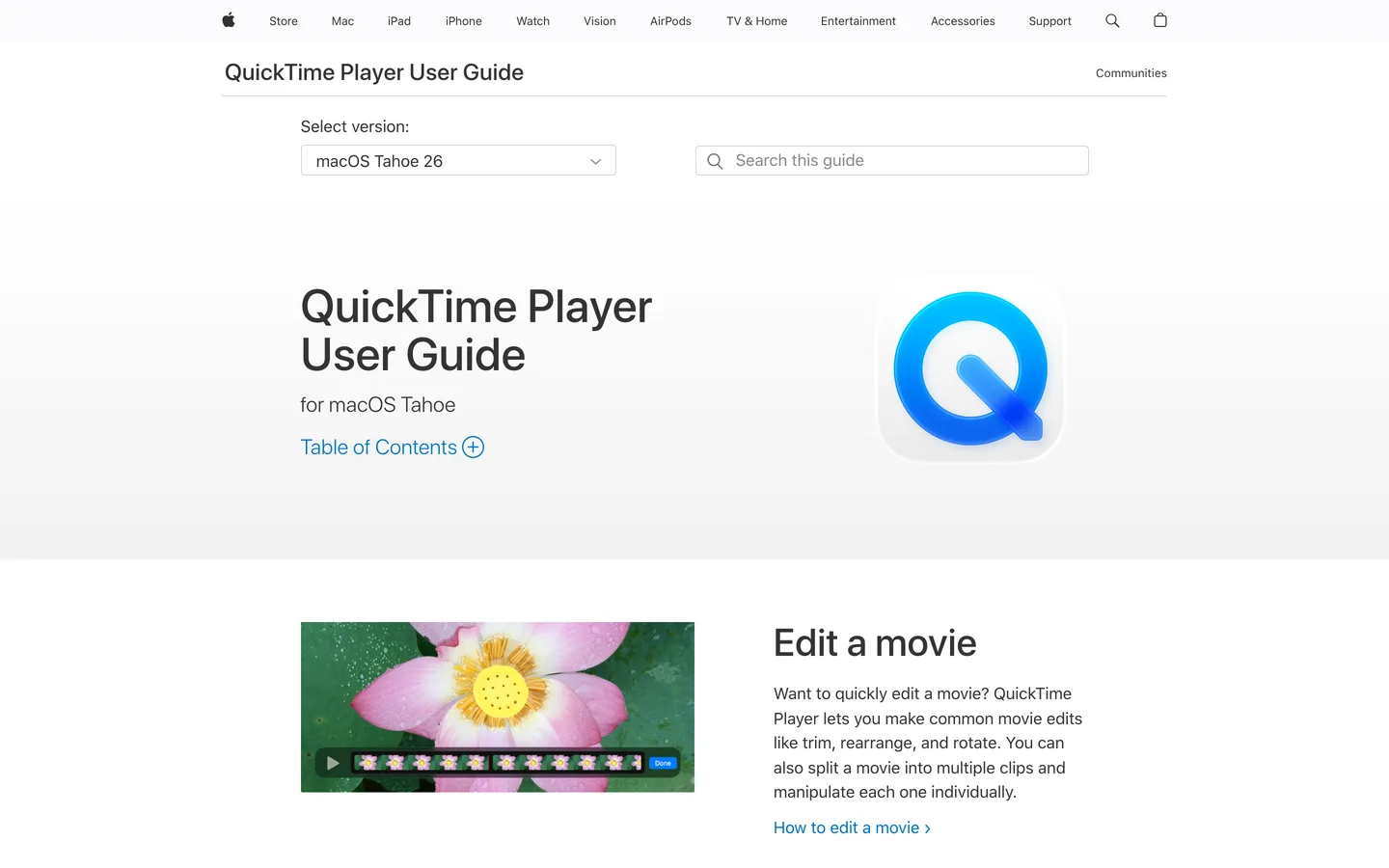Open the Vision menu

[x=600, y=21]
